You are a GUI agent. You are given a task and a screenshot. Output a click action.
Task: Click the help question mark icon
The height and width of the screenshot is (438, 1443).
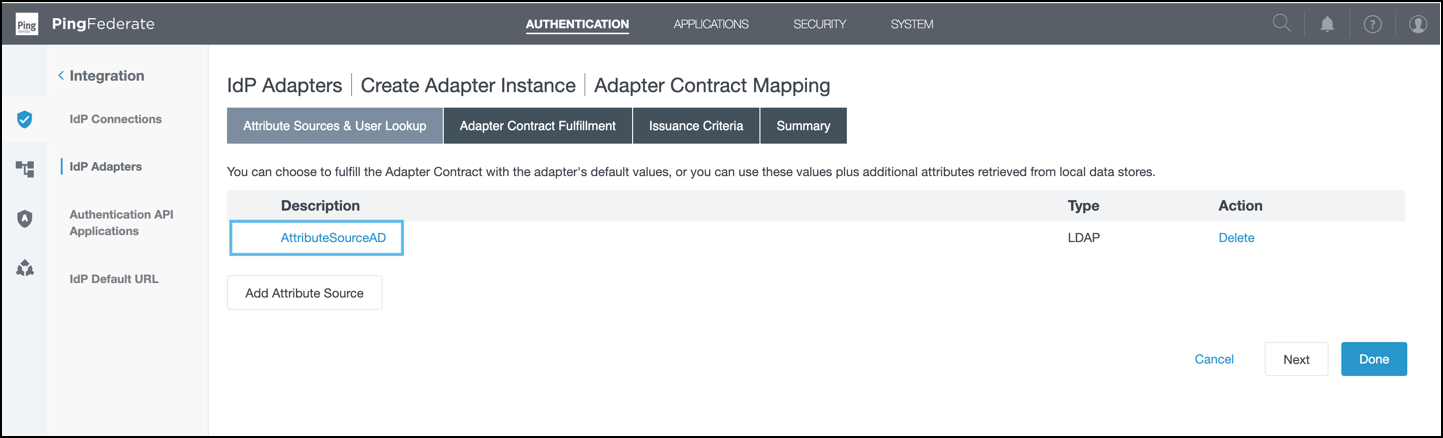coord(1373,24)
